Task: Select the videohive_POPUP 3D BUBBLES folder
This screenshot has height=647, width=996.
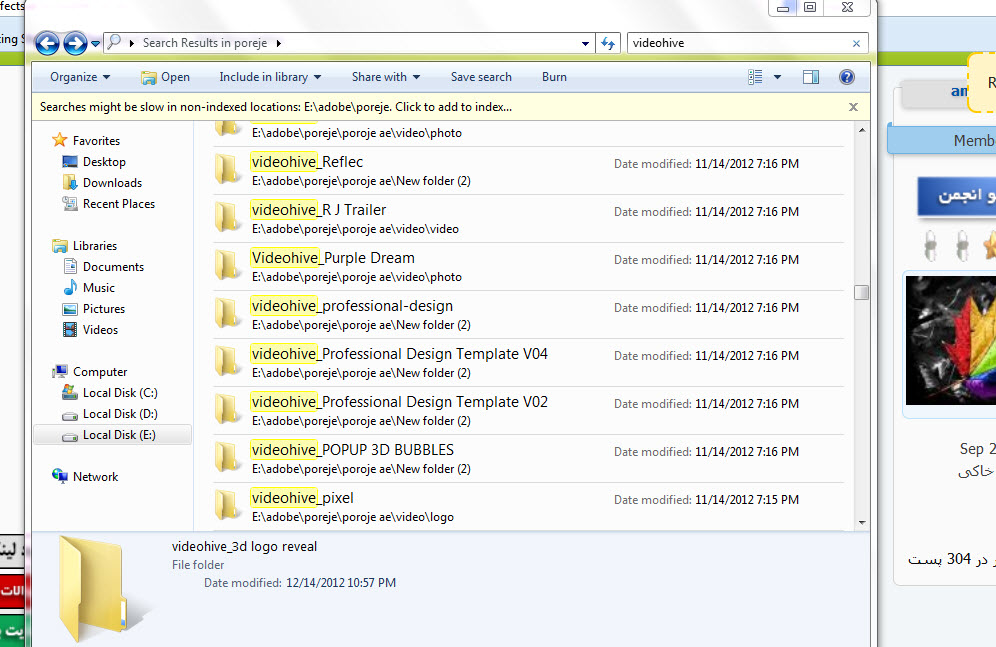Action: pos(528,458)
